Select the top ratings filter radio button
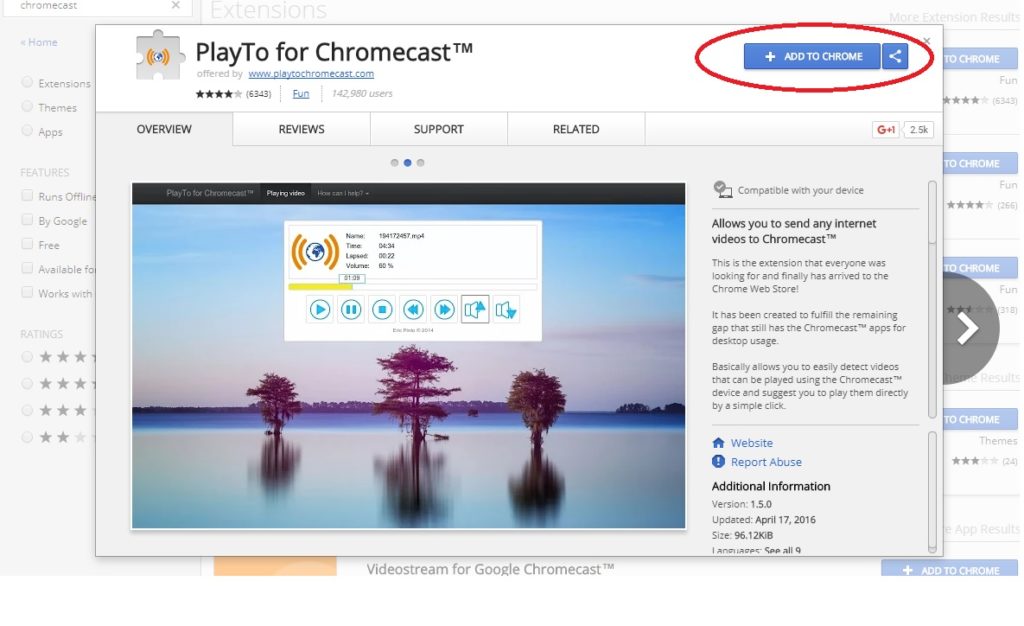The height and width of the screenshot is (626, 1024). point(27,357)
